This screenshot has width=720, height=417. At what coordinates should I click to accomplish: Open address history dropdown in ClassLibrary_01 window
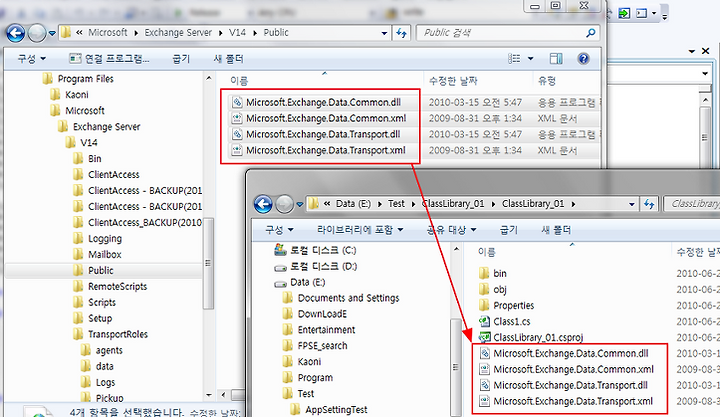pos(632,204)
